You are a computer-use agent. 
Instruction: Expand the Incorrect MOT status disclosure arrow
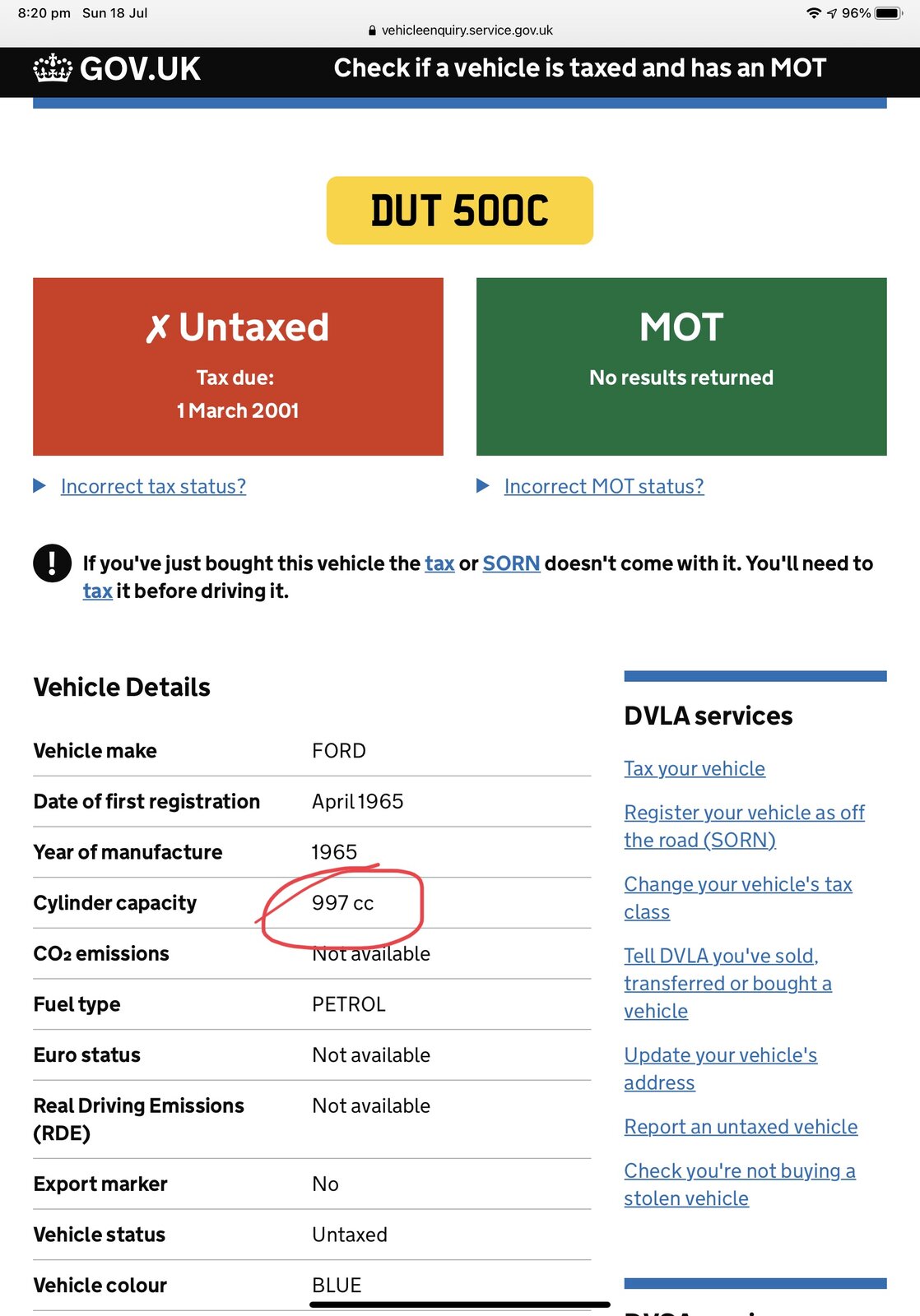(x=483, y=486)
